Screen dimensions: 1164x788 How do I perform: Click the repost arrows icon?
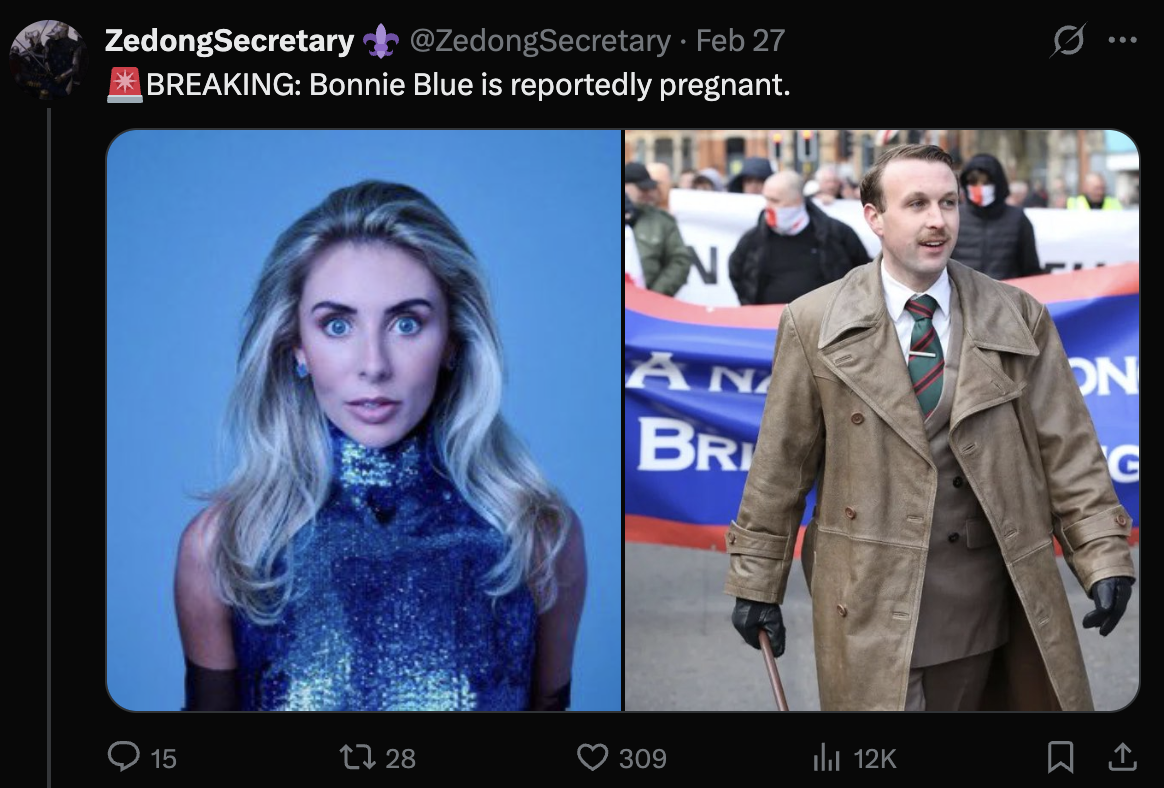[x=356, y=758]
